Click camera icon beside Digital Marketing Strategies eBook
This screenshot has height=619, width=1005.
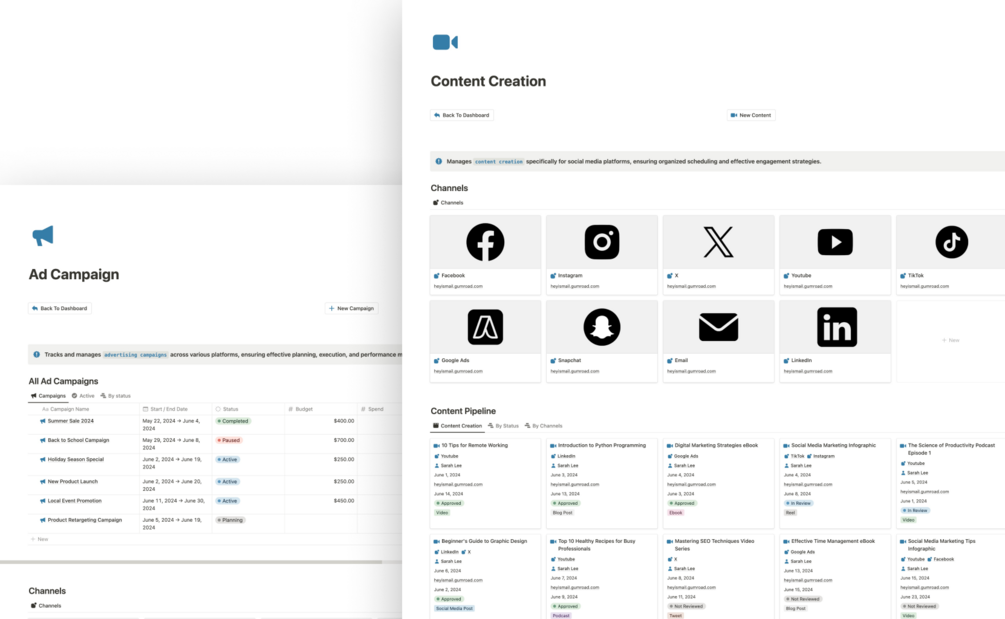pyautogui.click(x=670, y=445)
